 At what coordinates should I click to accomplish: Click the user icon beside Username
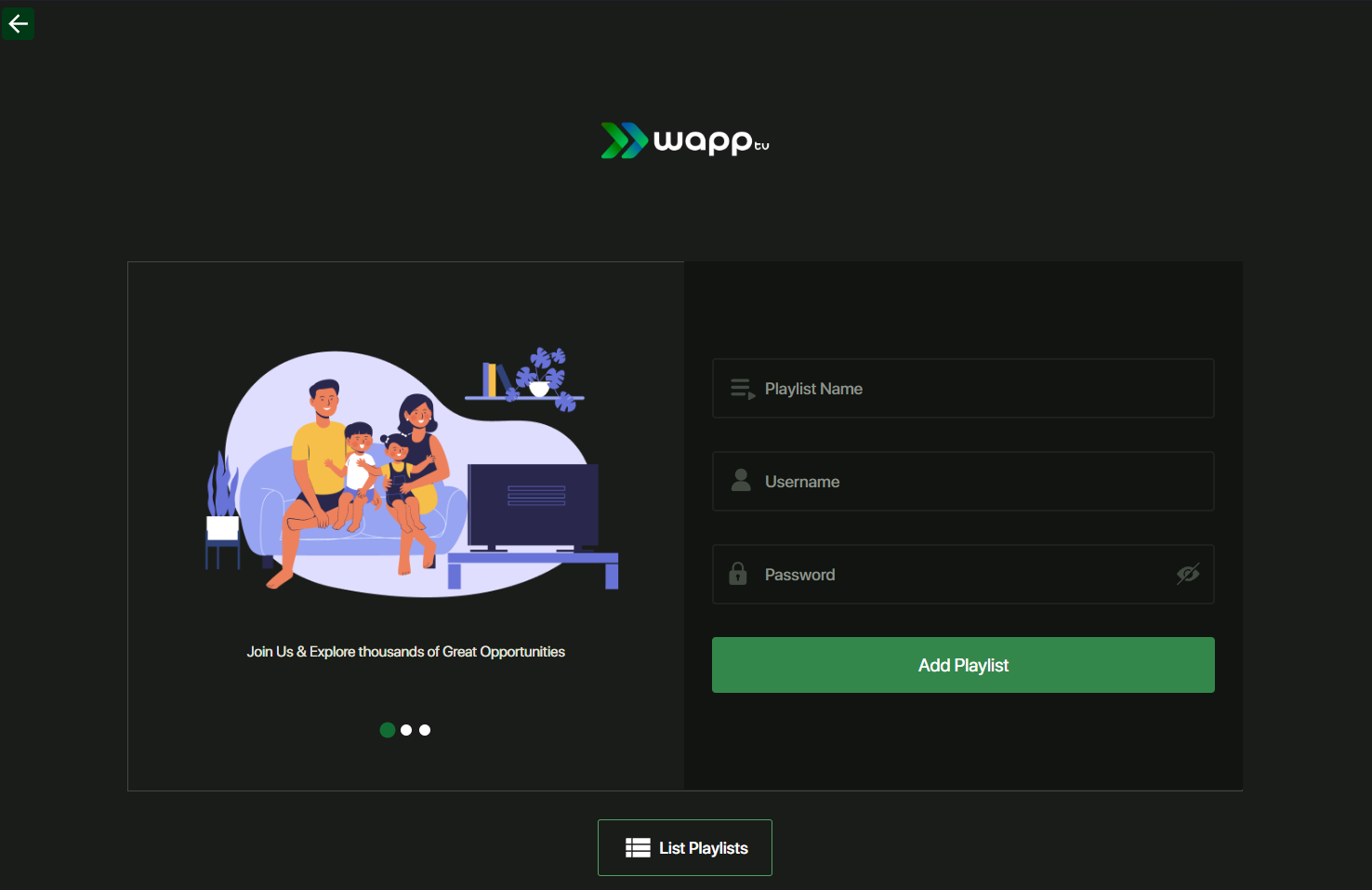(741, 480)
